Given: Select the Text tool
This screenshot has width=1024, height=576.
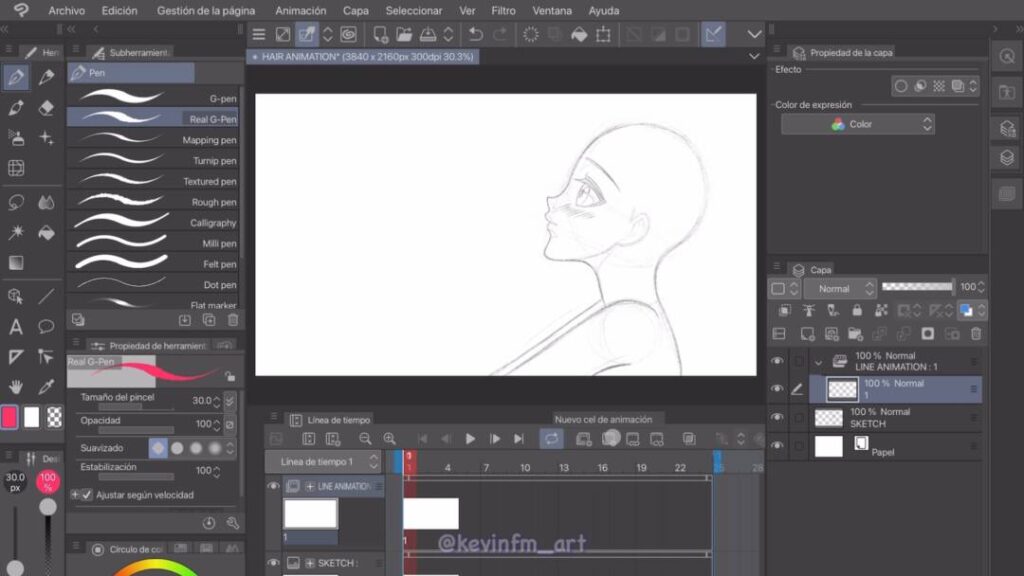Looking at the screenshot, I should 16,327.
